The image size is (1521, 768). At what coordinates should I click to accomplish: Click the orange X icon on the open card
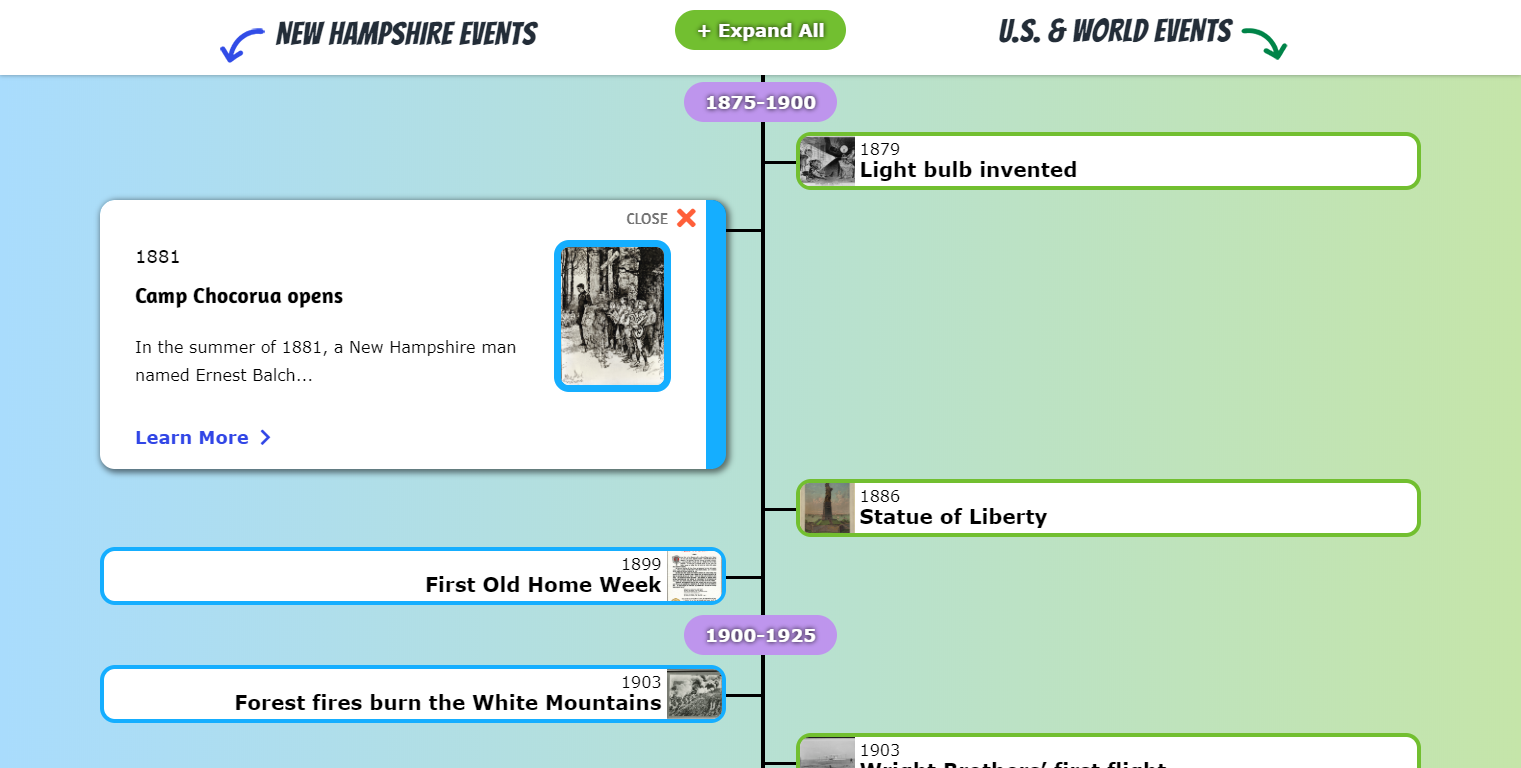pos(686,218)
